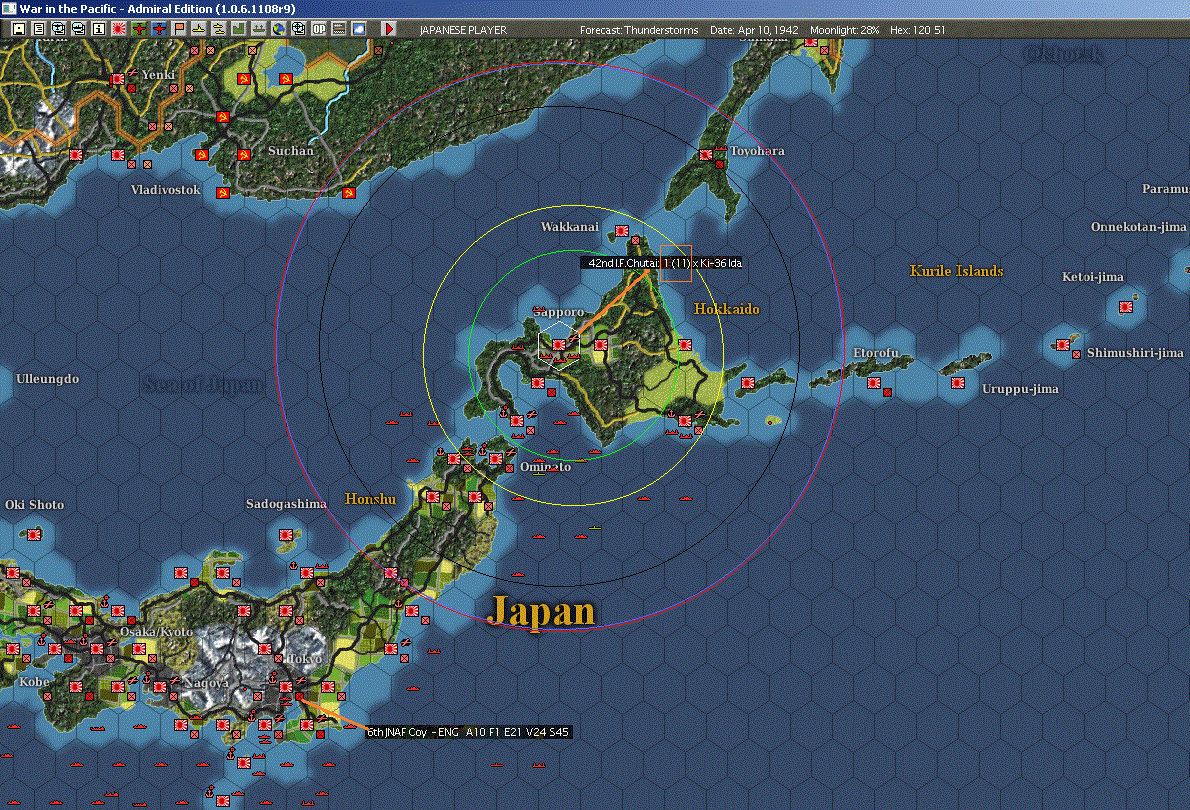The height and width of the screenshot is (810, 1190).
Task: Click the single yellow ship toolbar icon
Action: click(x=199, y=29)
